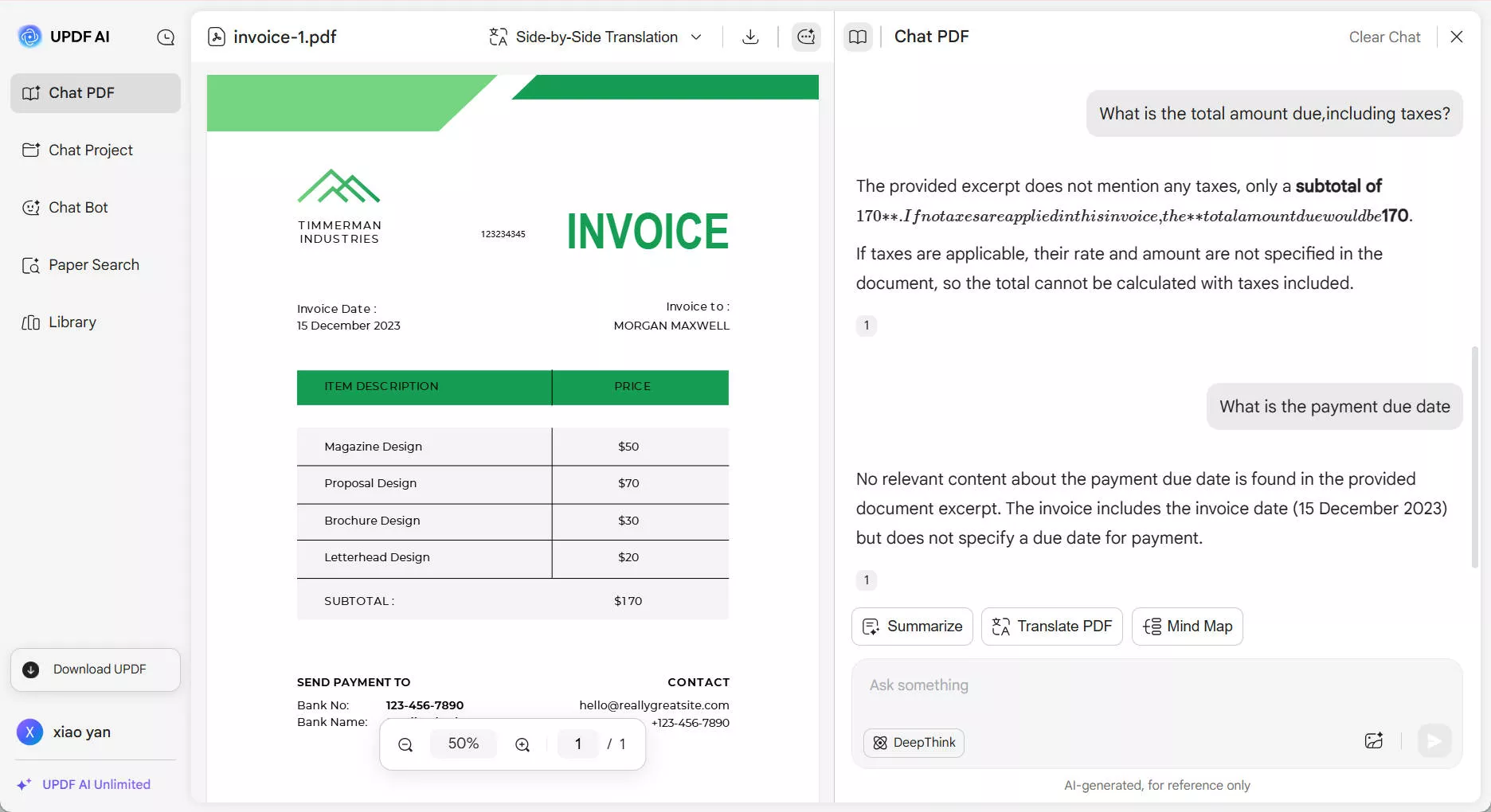Open the xiao yan profile avatar

(x=29, y=732)
